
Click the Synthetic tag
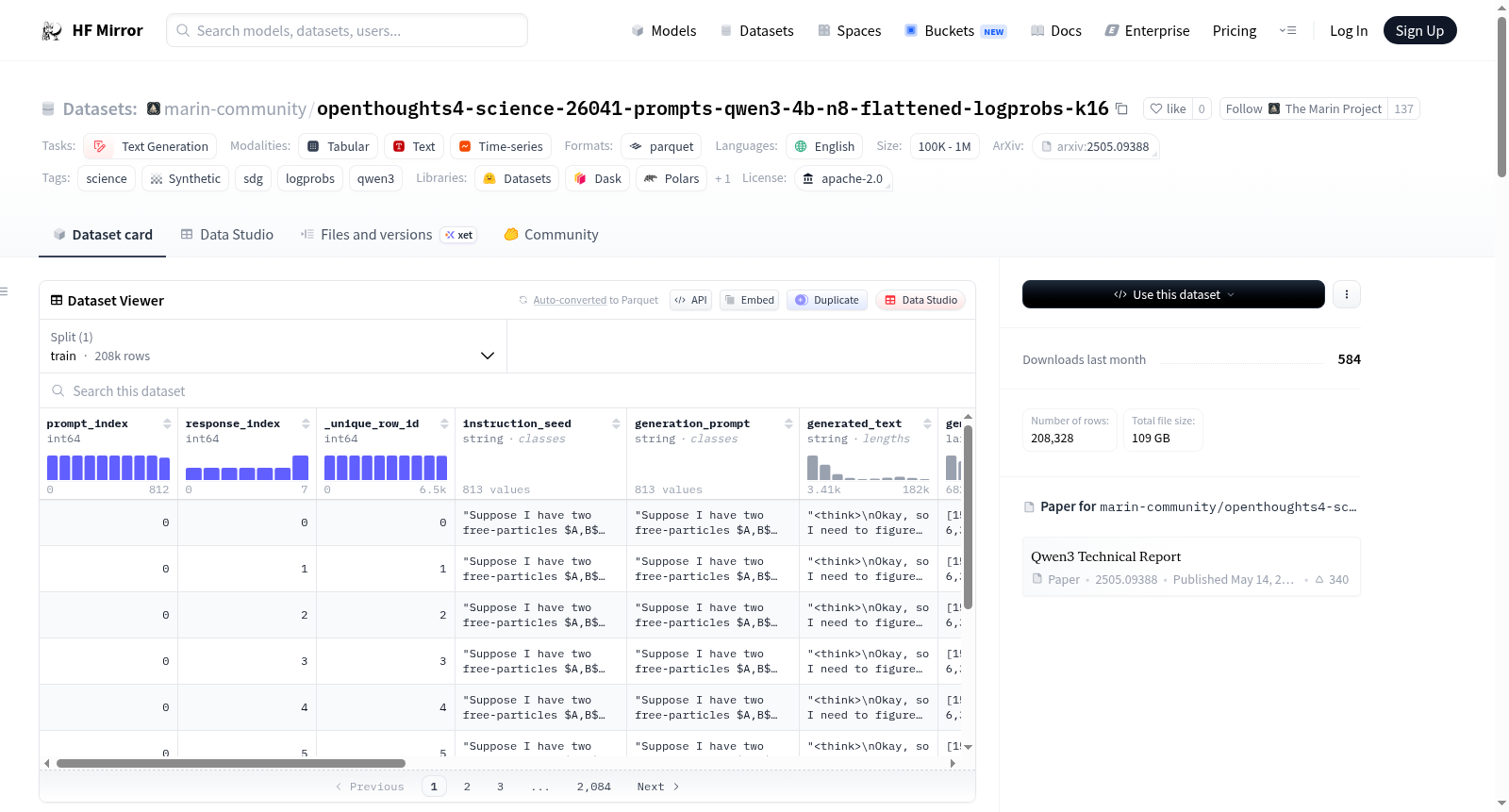point(185,178)
